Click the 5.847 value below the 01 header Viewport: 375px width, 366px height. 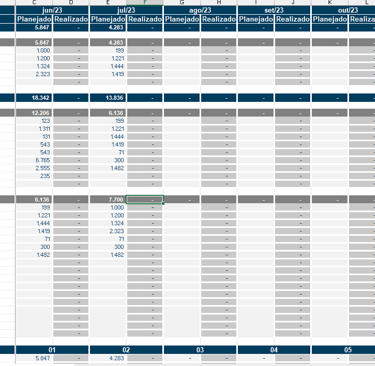click(x=34, y=358)
